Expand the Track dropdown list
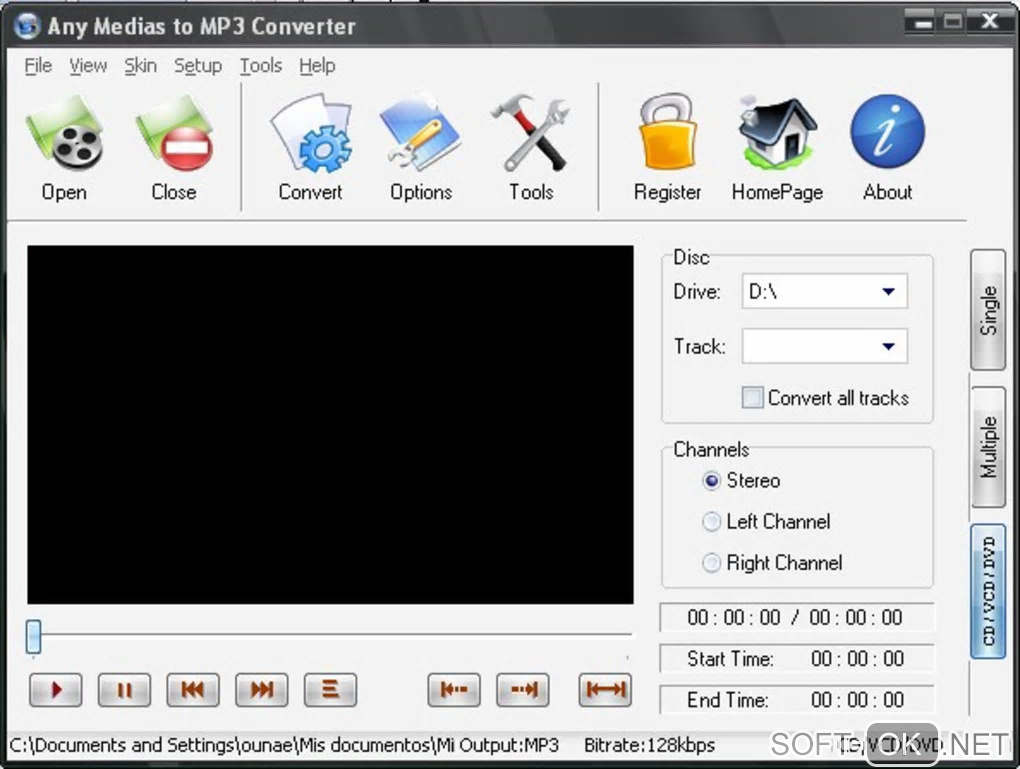1020x769 pixels. (x=889, y=346)
